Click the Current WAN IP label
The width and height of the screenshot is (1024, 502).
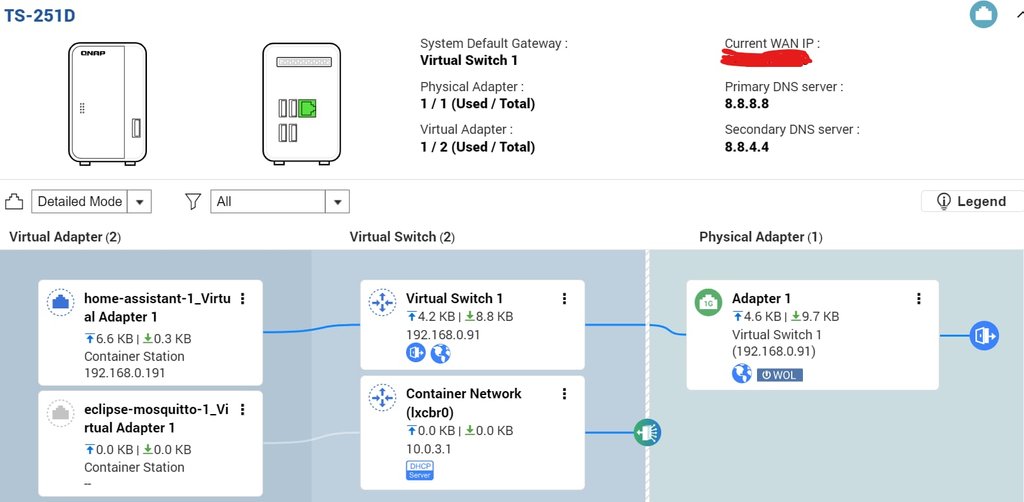click(x=772, y=44)
